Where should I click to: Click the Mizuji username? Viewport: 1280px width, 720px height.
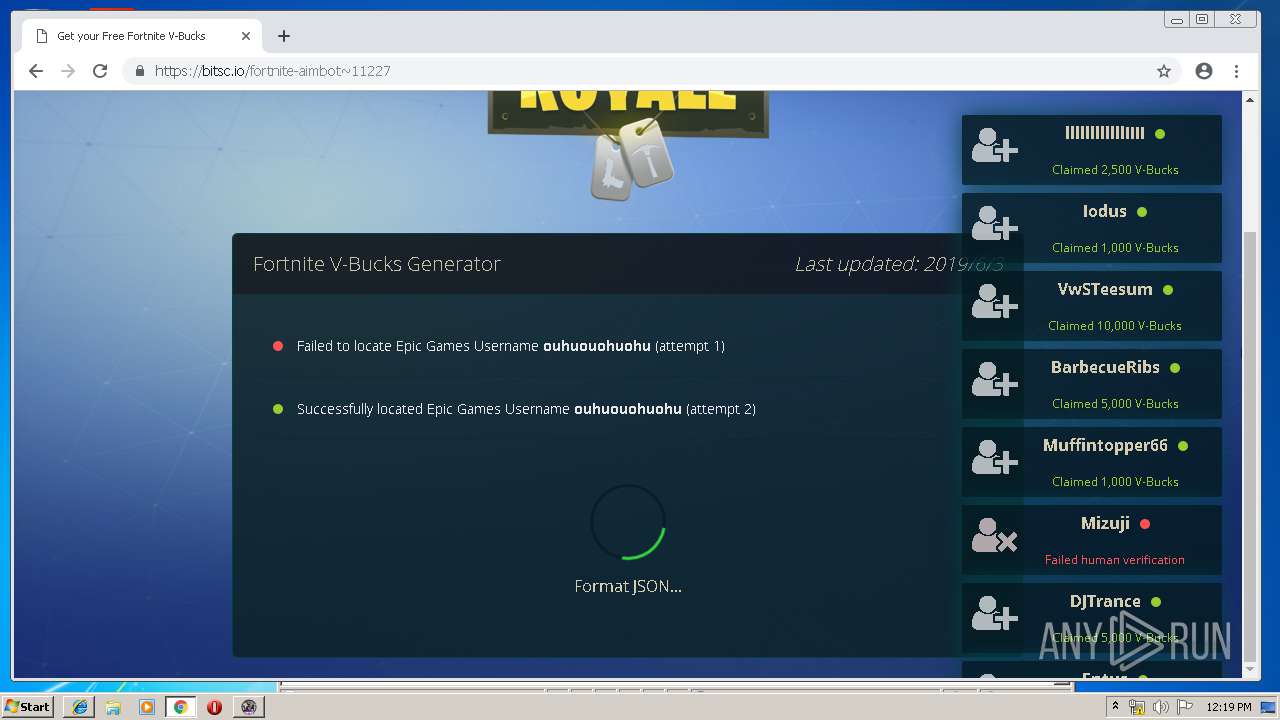pyautogui.click(x=1105, y=524)
